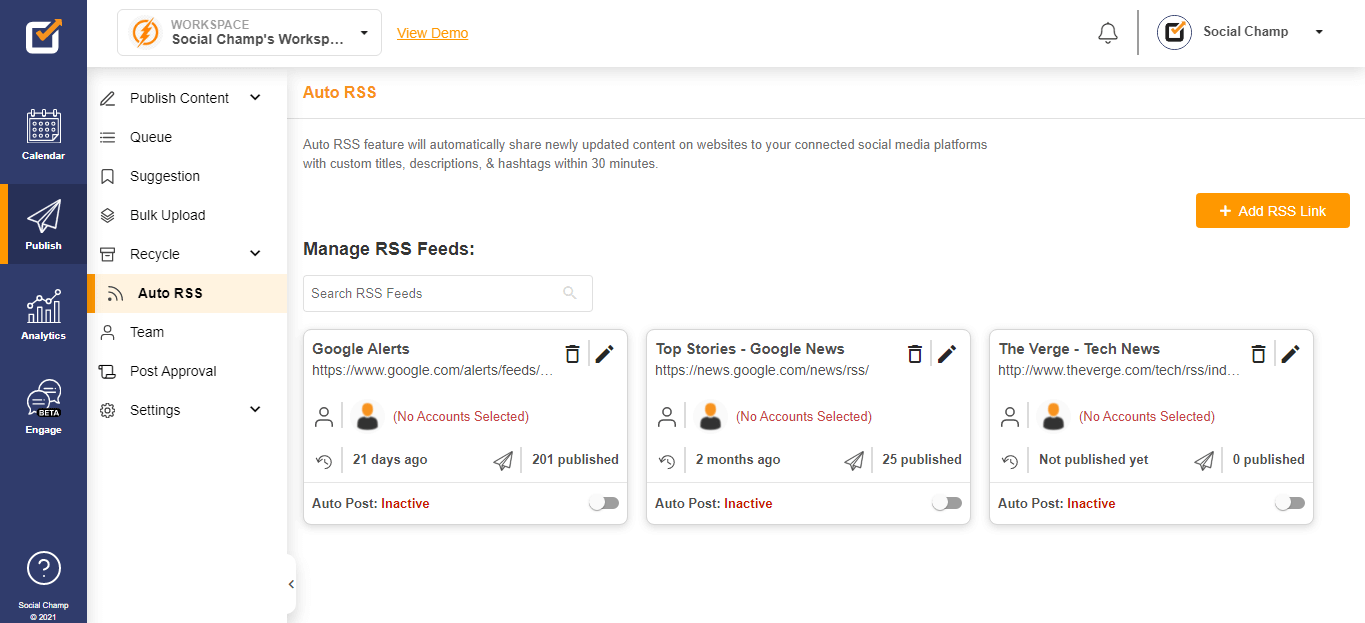This screenshot has width=1365, height=623.
Task: Click account avatar on The Verge card
Action: 1054,416
